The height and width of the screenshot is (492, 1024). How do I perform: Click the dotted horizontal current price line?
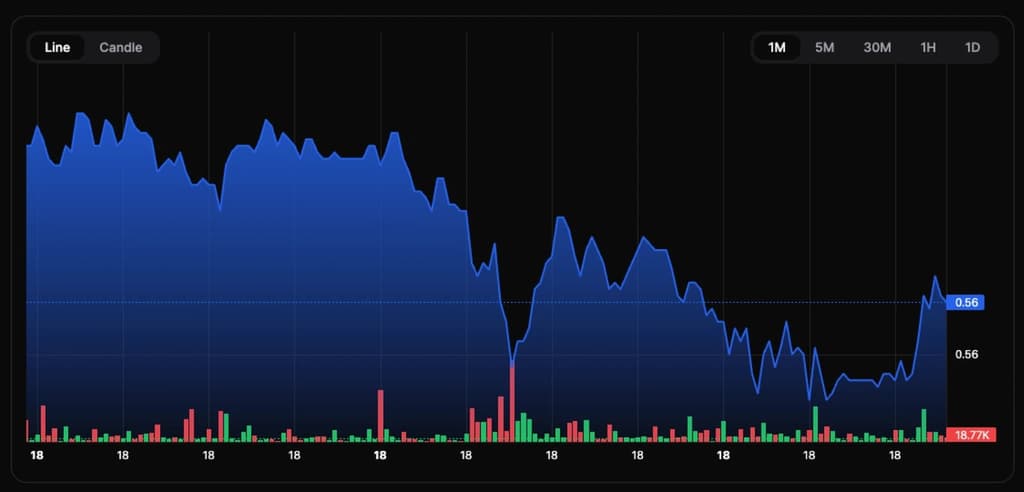tap(300, 301)
